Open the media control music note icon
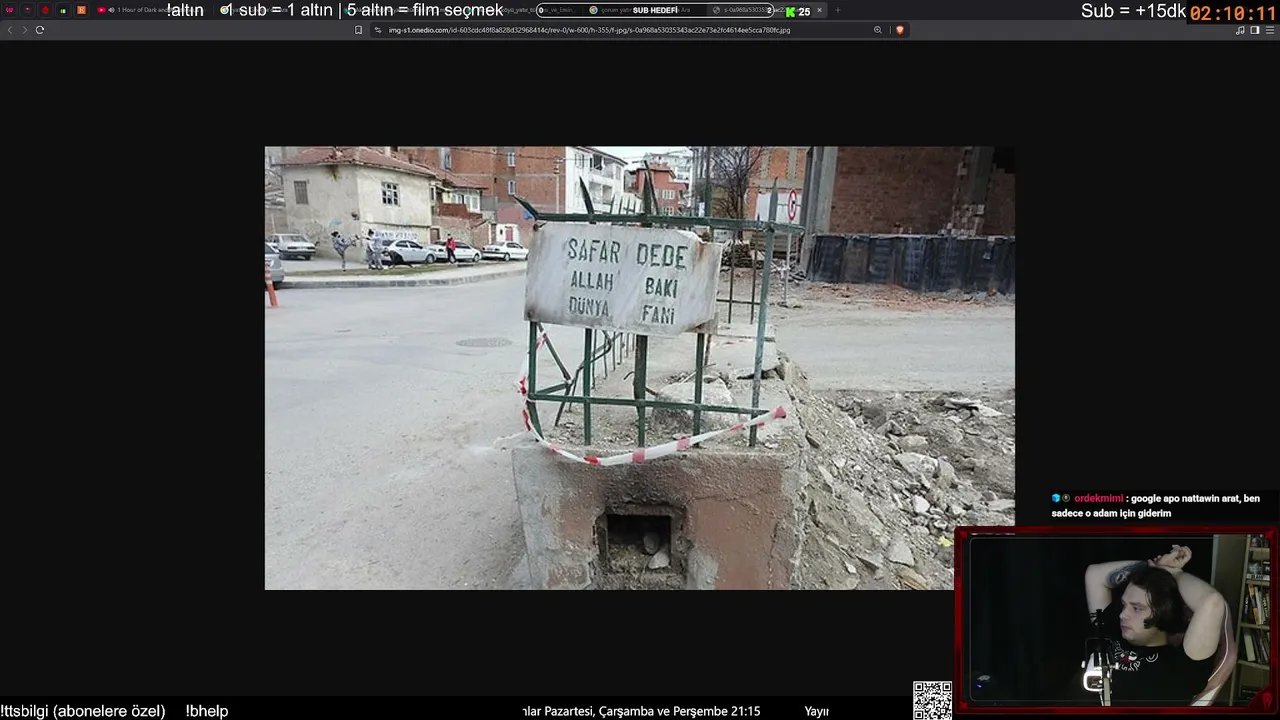This screenshot has width=1280, height=720. [x=1240, y=30]
